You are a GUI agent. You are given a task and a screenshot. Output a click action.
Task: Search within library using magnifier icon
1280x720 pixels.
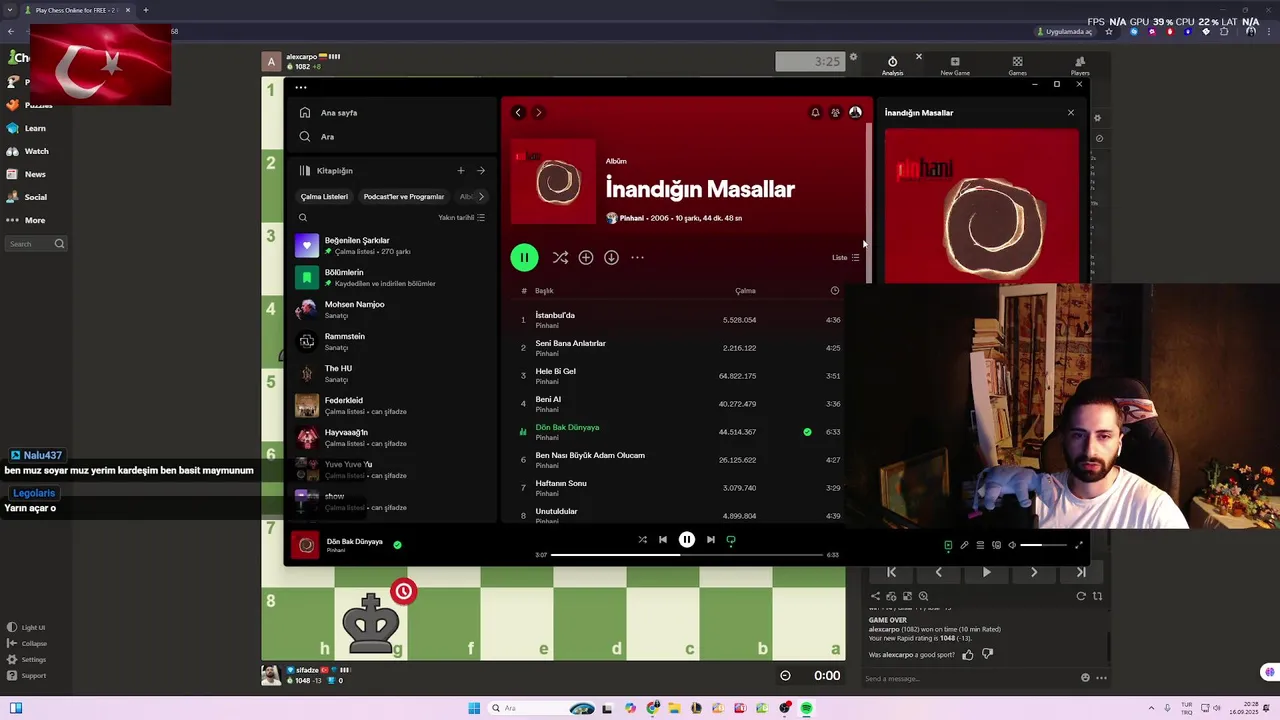click(x=303, y=217)
